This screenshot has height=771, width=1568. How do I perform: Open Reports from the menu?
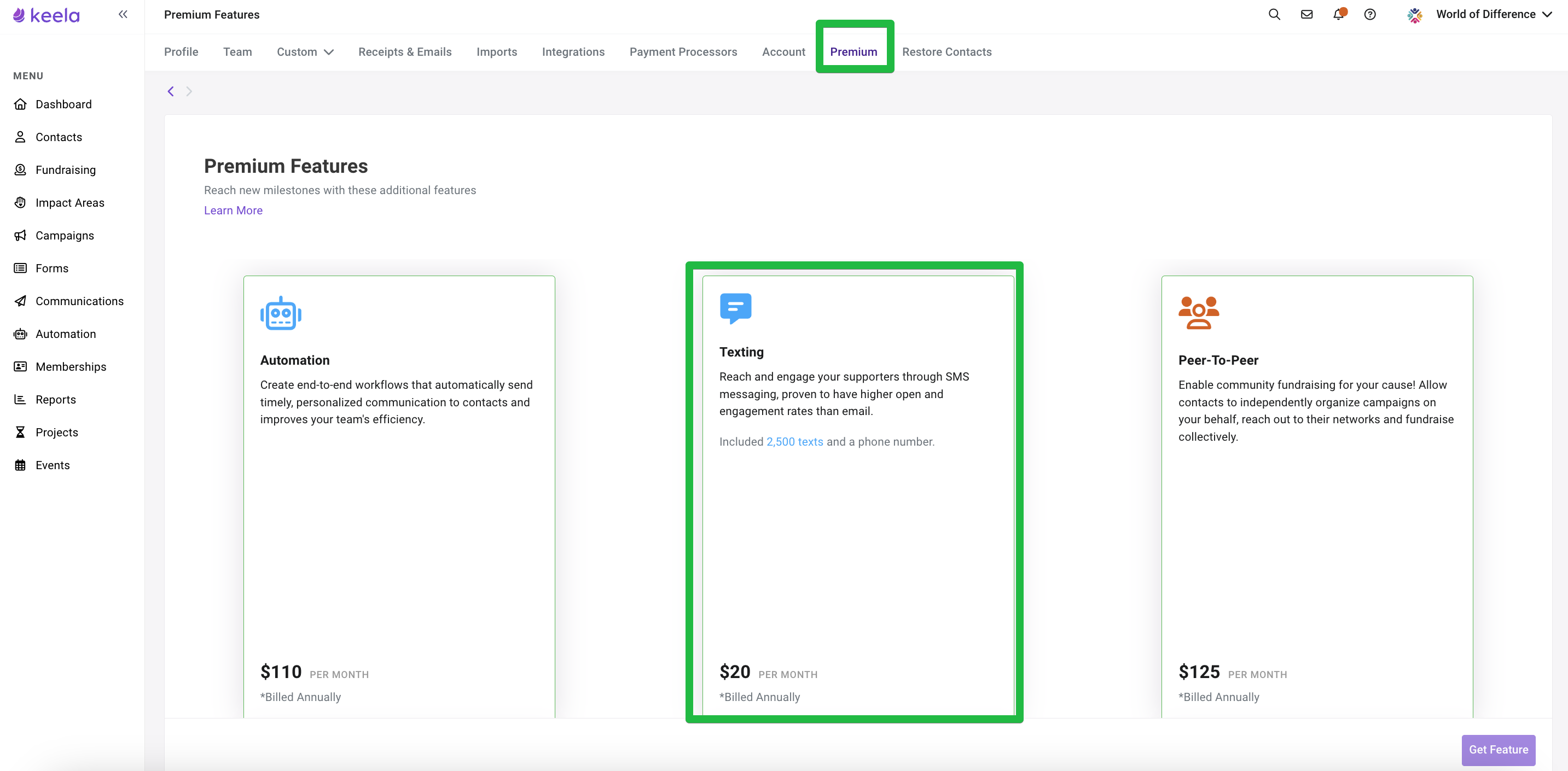[x=55, y=399]
